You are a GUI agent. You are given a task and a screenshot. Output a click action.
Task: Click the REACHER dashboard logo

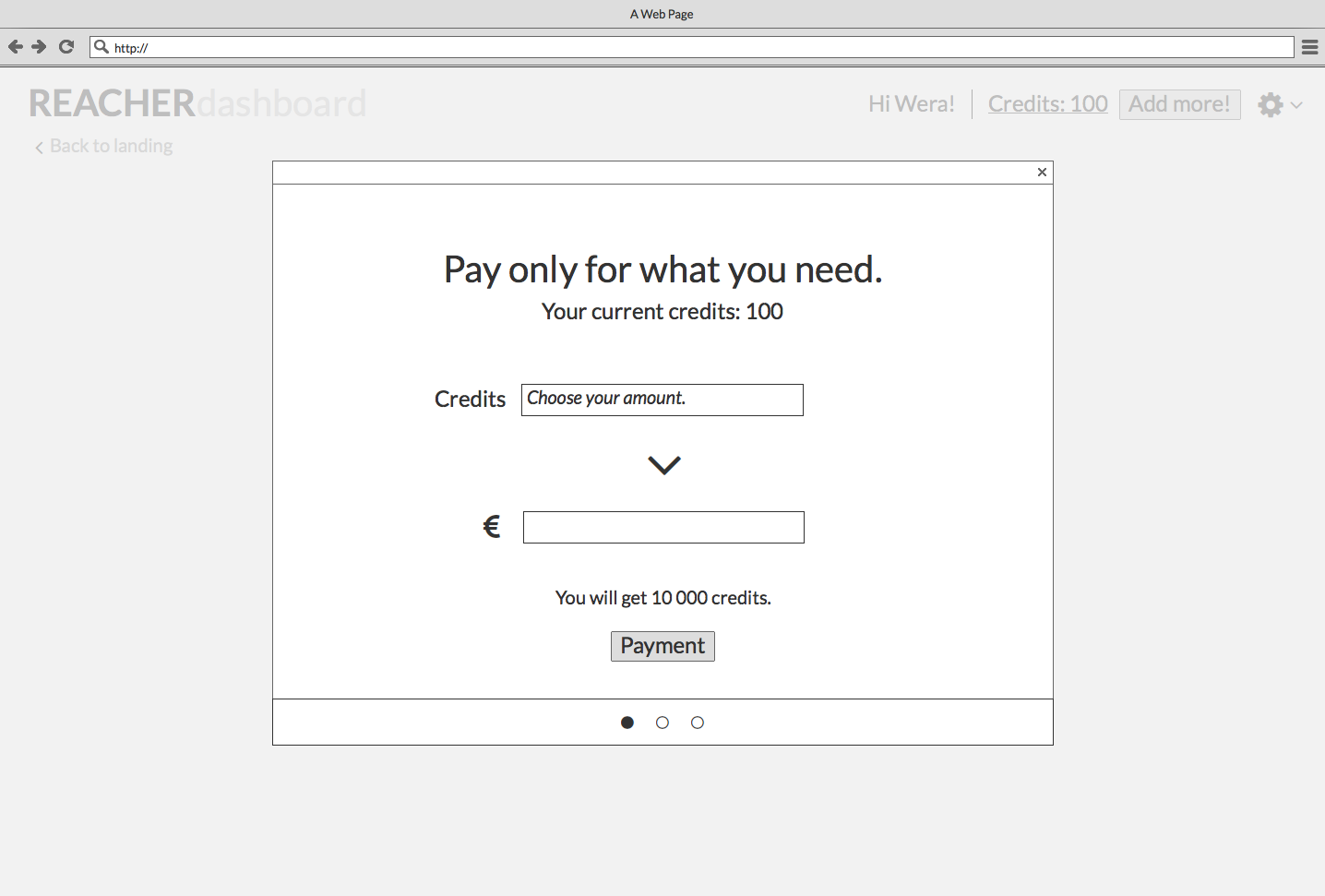coord(197,103)
